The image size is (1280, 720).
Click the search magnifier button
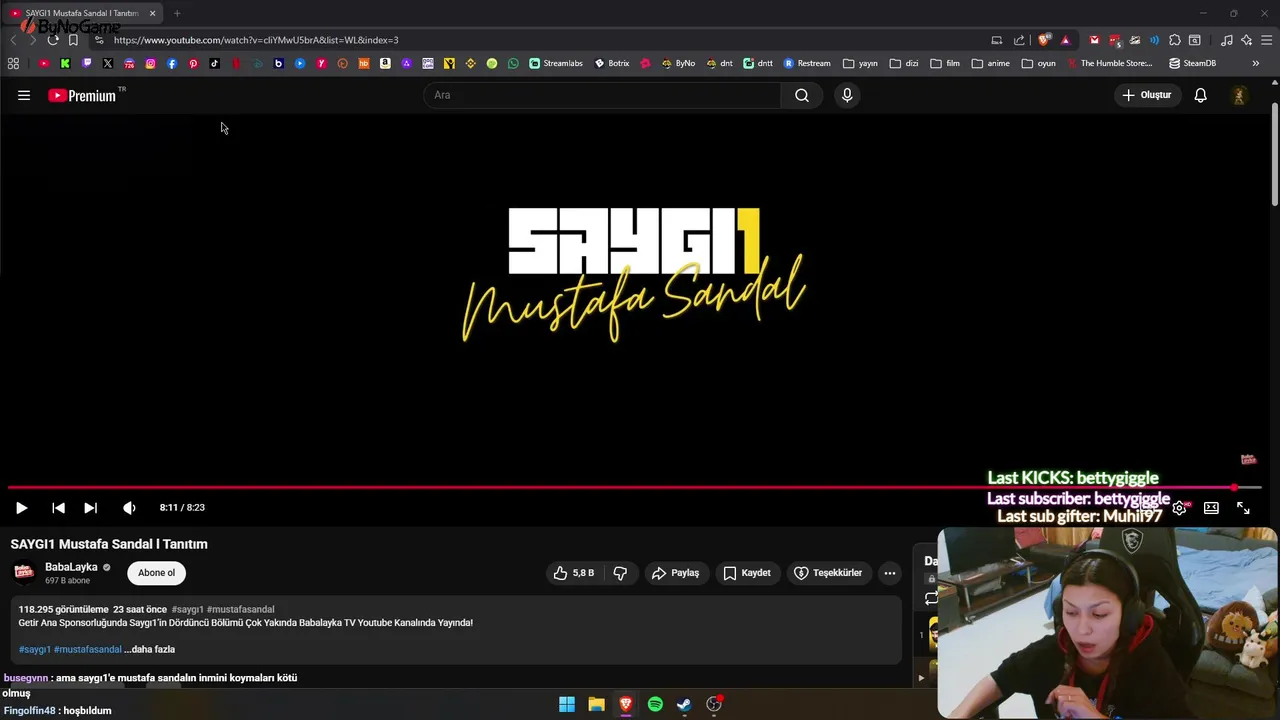click(x=802, y=95)
